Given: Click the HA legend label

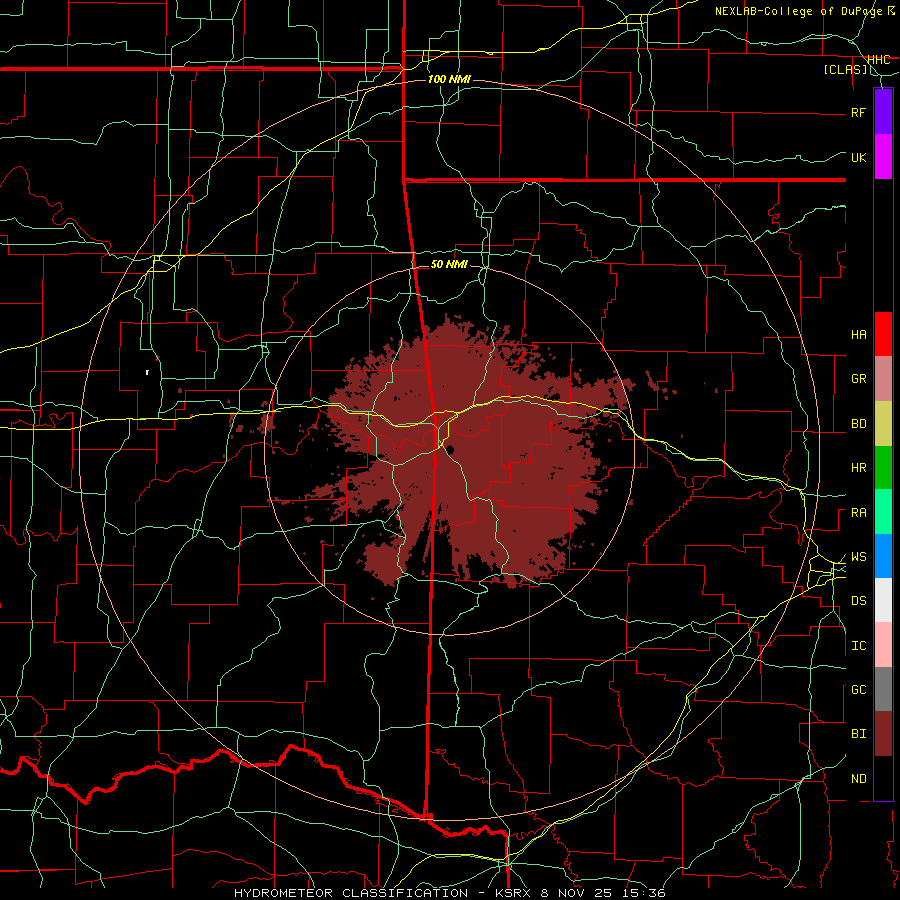Looking at the screenshot, I should 858,335.
